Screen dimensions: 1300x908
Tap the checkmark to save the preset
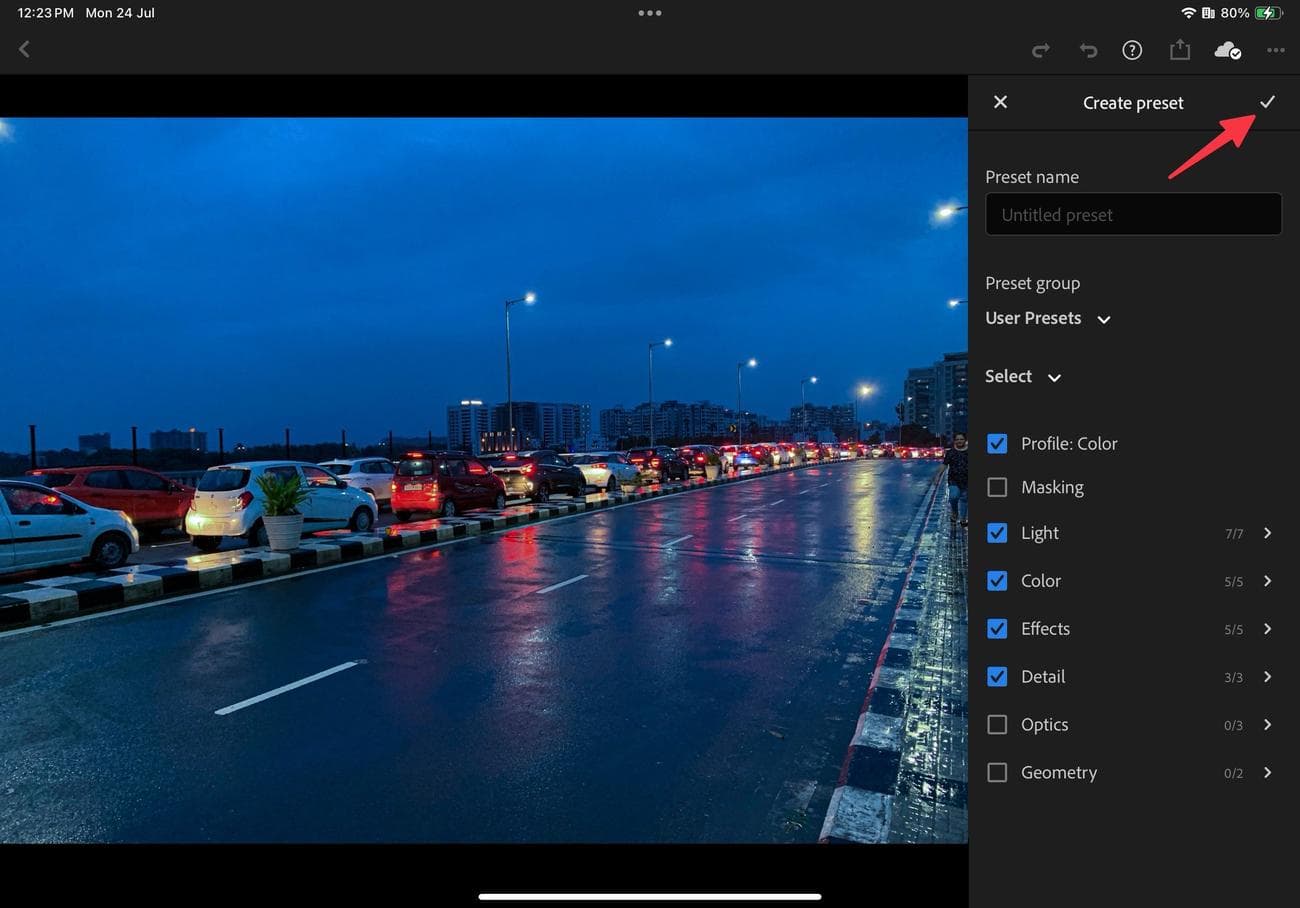coord(1268,102)
